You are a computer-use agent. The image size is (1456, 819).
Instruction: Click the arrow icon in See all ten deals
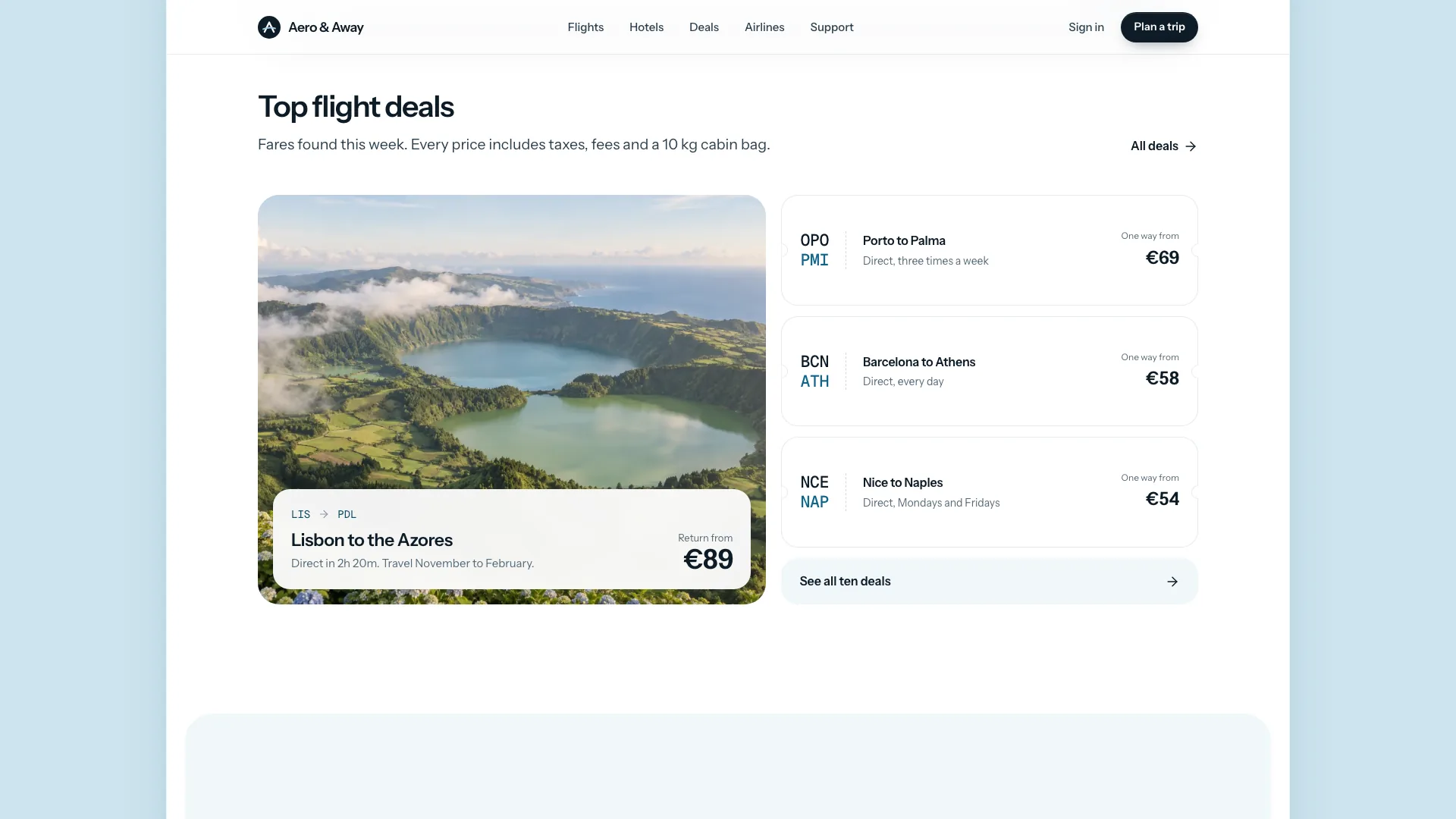1172,582
